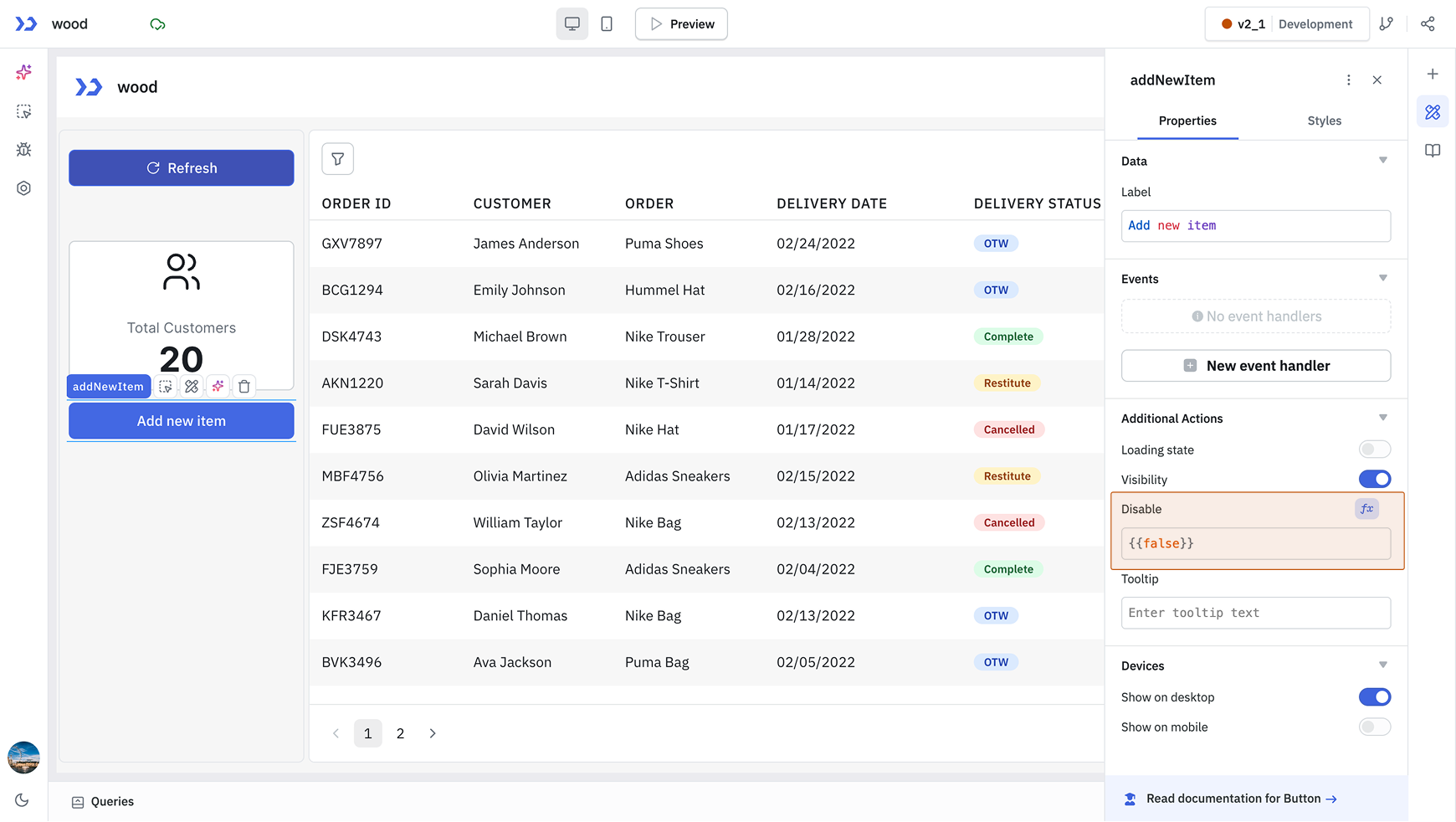The image size is (1456, 822).
Task: Collapse the Events section
Action: pos(1382,279)
